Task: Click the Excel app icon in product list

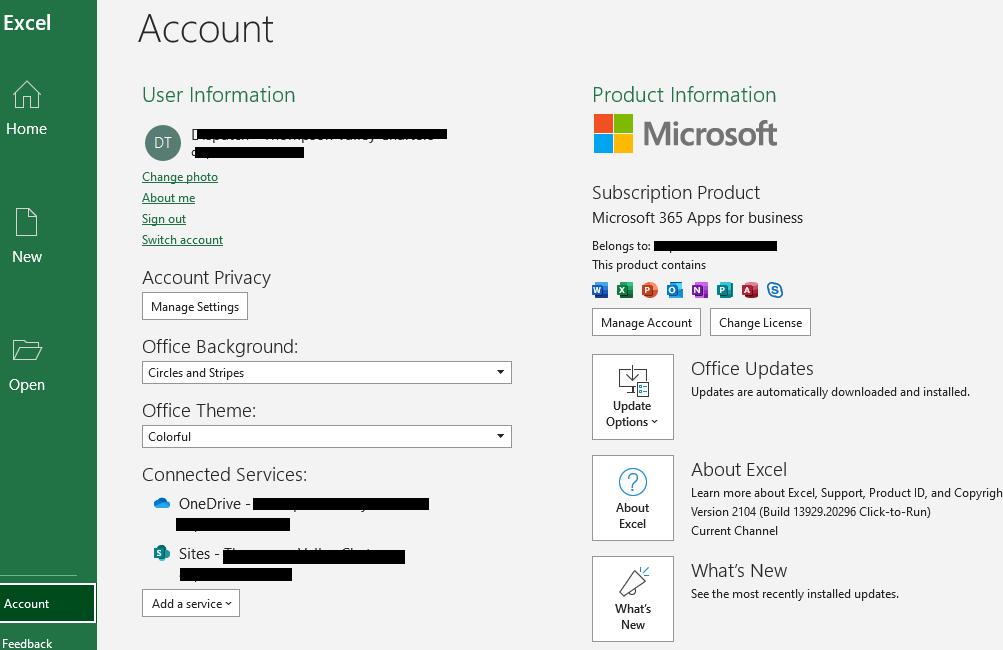Action: pyautogui.click(x=624, y=290)
